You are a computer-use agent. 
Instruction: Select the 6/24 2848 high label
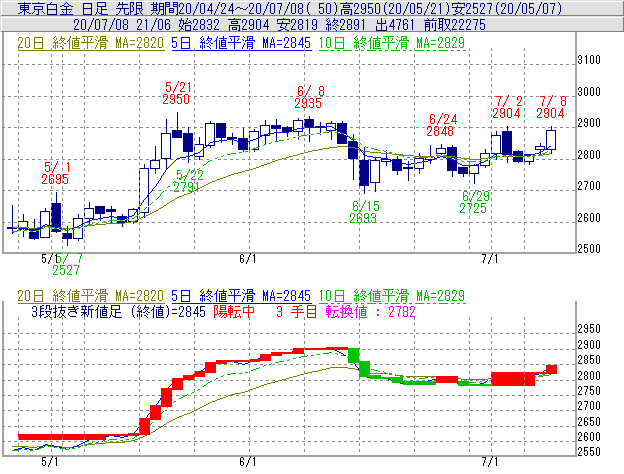441,125
